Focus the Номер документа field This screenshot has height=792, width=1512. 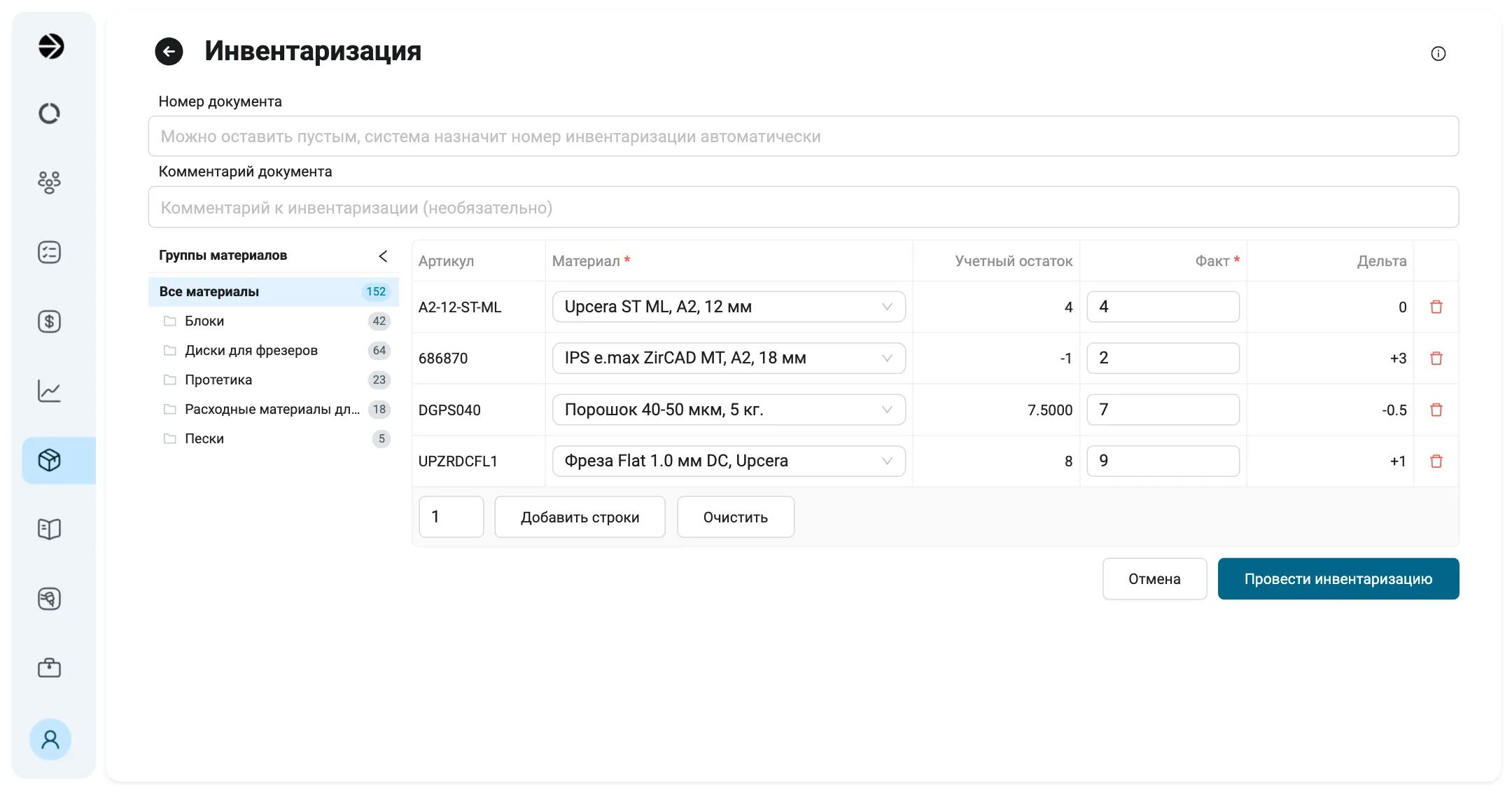click(x=804, y=136)
